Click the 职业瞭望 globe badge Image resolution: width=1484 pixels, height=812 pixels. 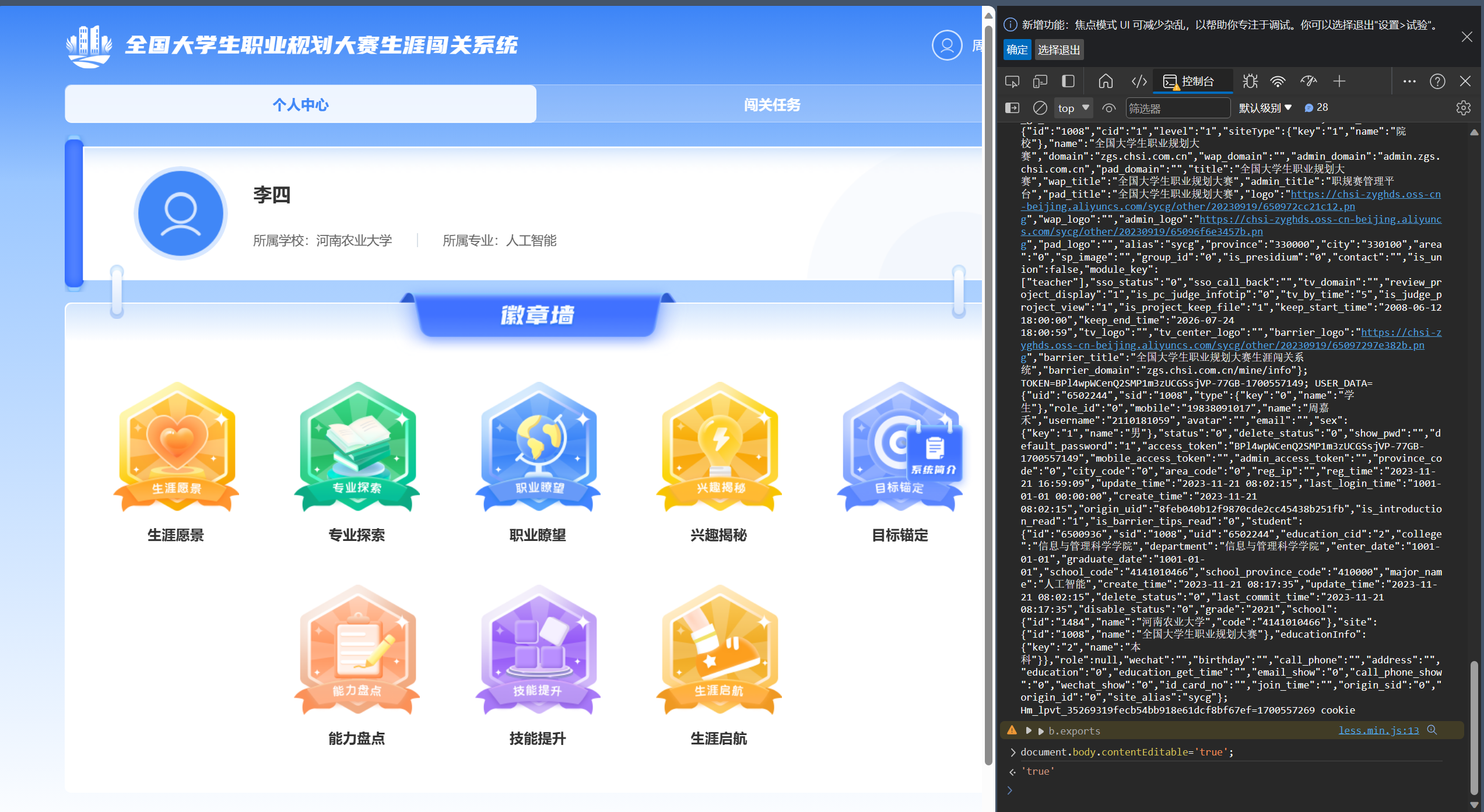pos(538,448)
